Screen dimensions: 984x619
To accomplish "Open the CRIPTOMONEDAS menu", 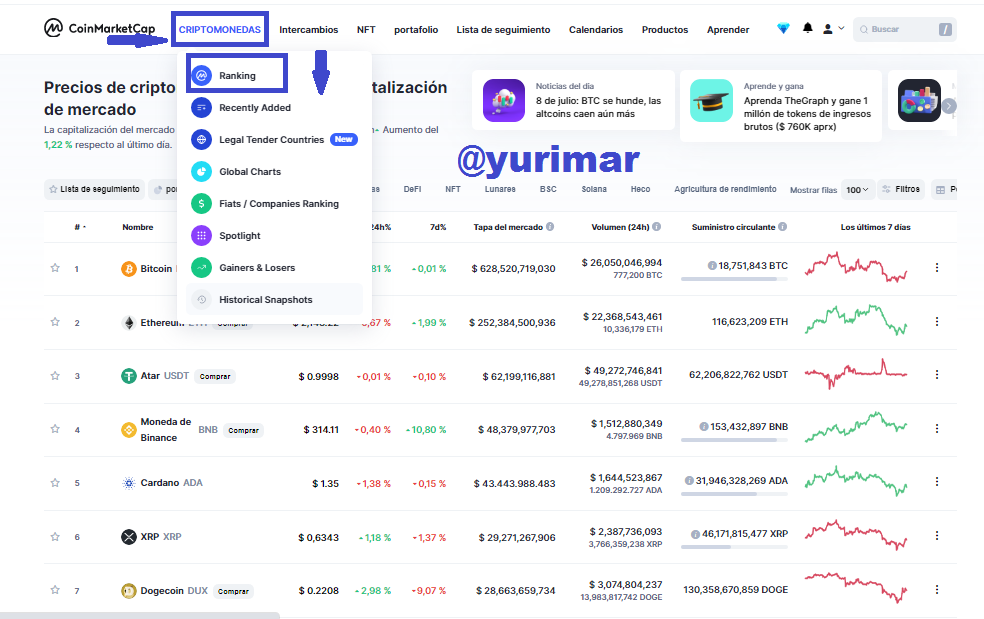I will point(220,30).
